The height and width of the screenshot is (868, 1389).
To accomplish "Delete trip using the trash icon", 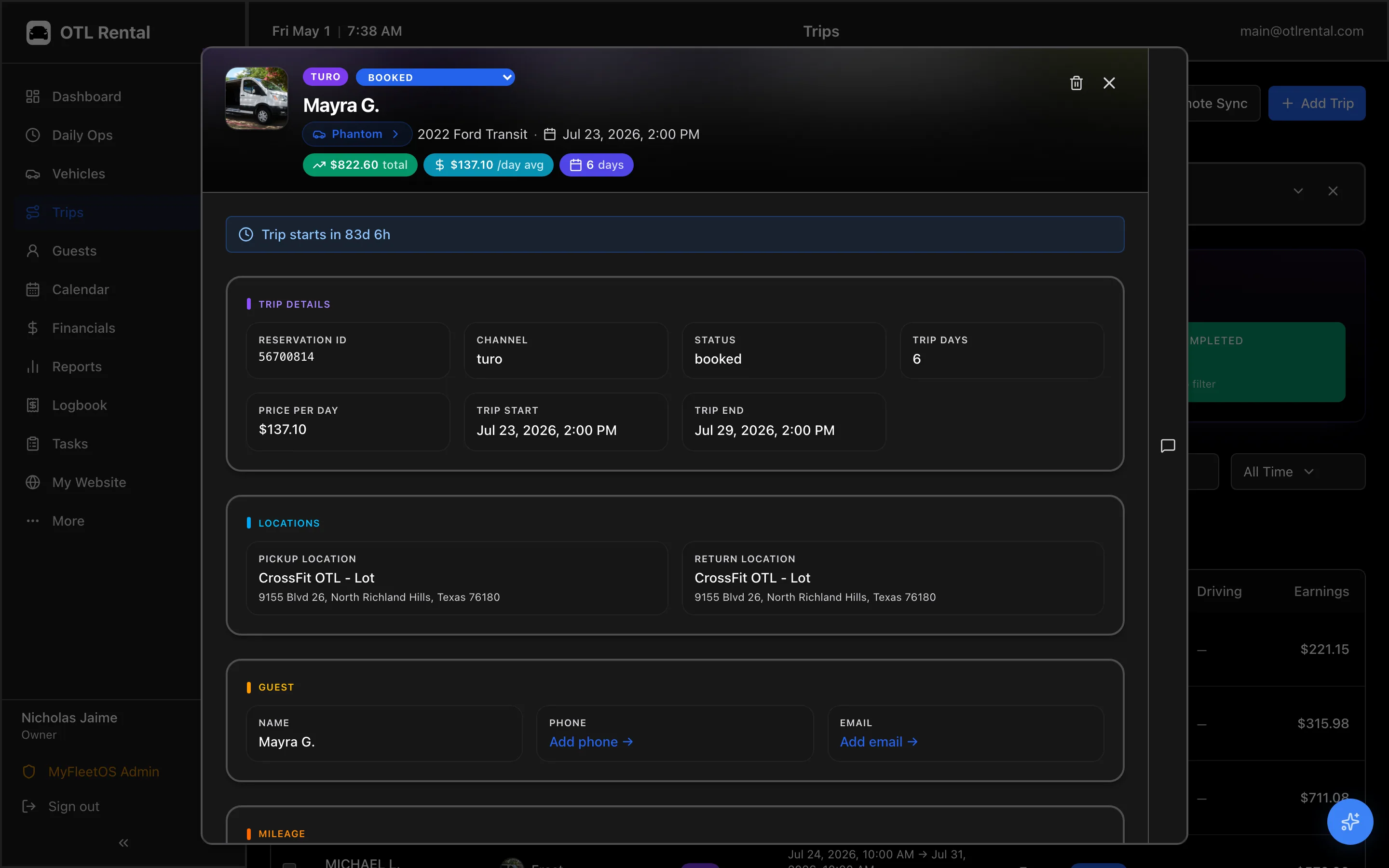I will (1076, 83).
